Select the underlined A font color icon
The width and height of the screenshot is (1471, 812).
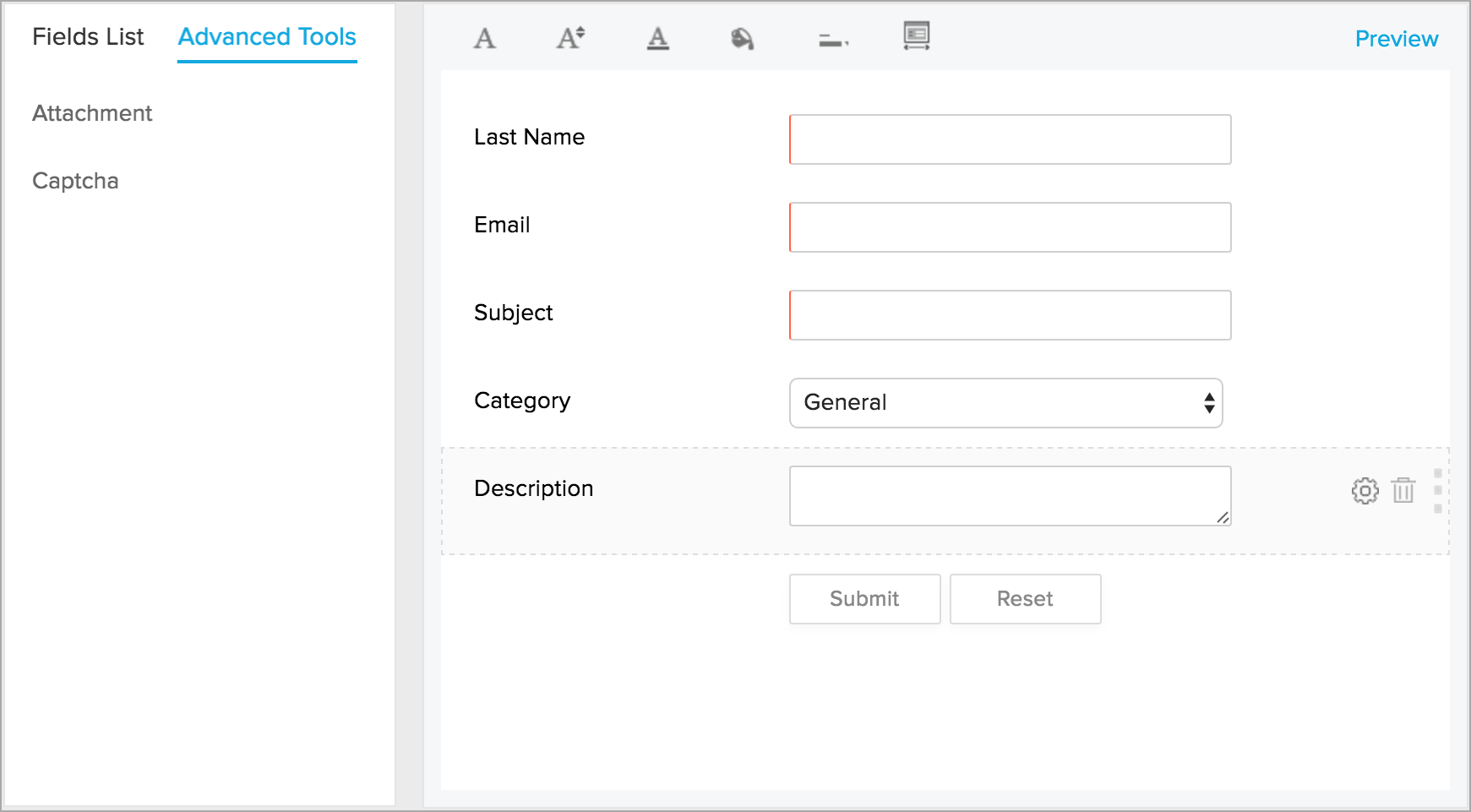[x=657, y=38]
